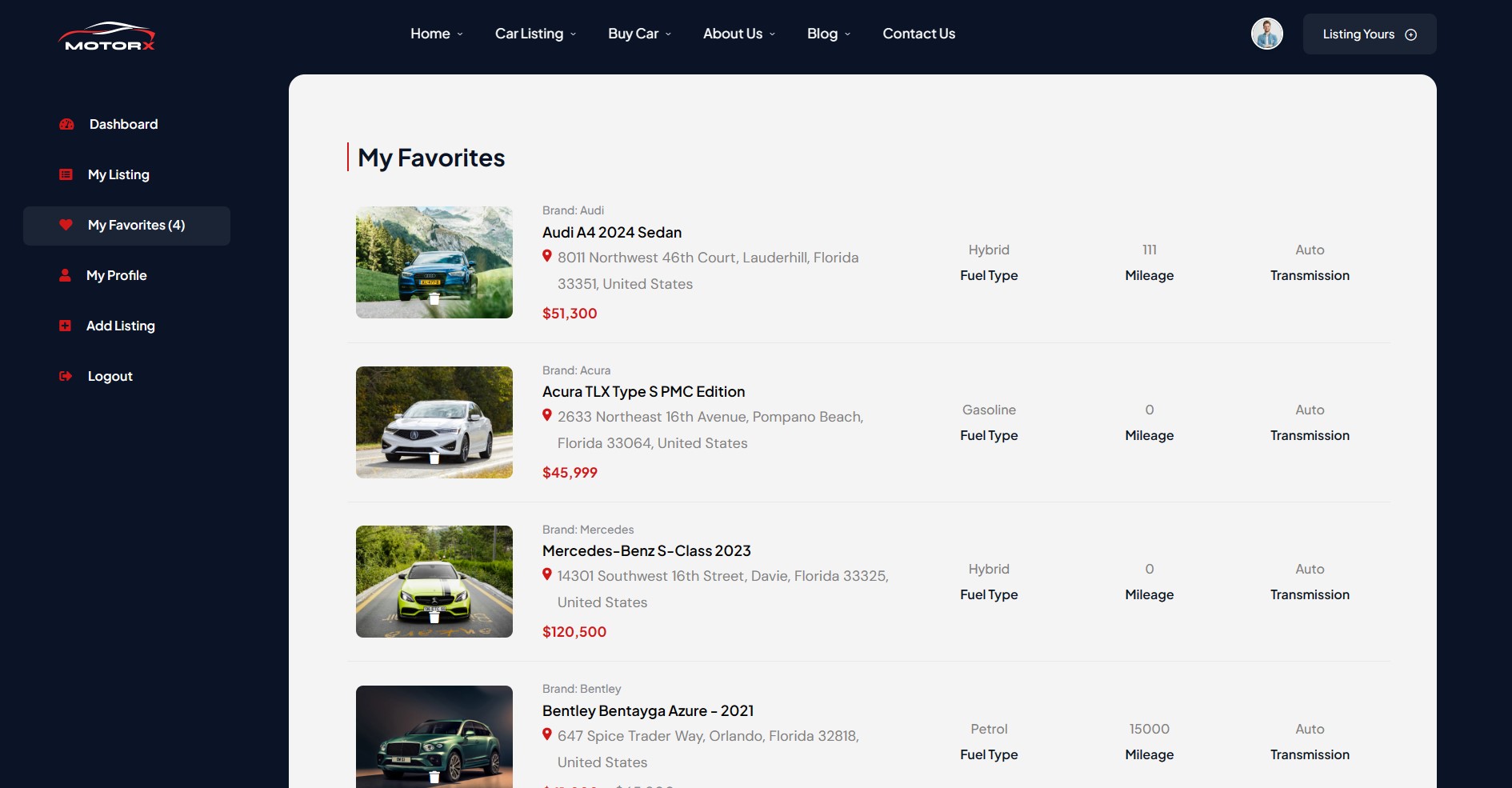Expand the Buy Car menu chevron
Image resolution: width=1512 pixels, height=788 pixels.
click(x=668, y=34)
